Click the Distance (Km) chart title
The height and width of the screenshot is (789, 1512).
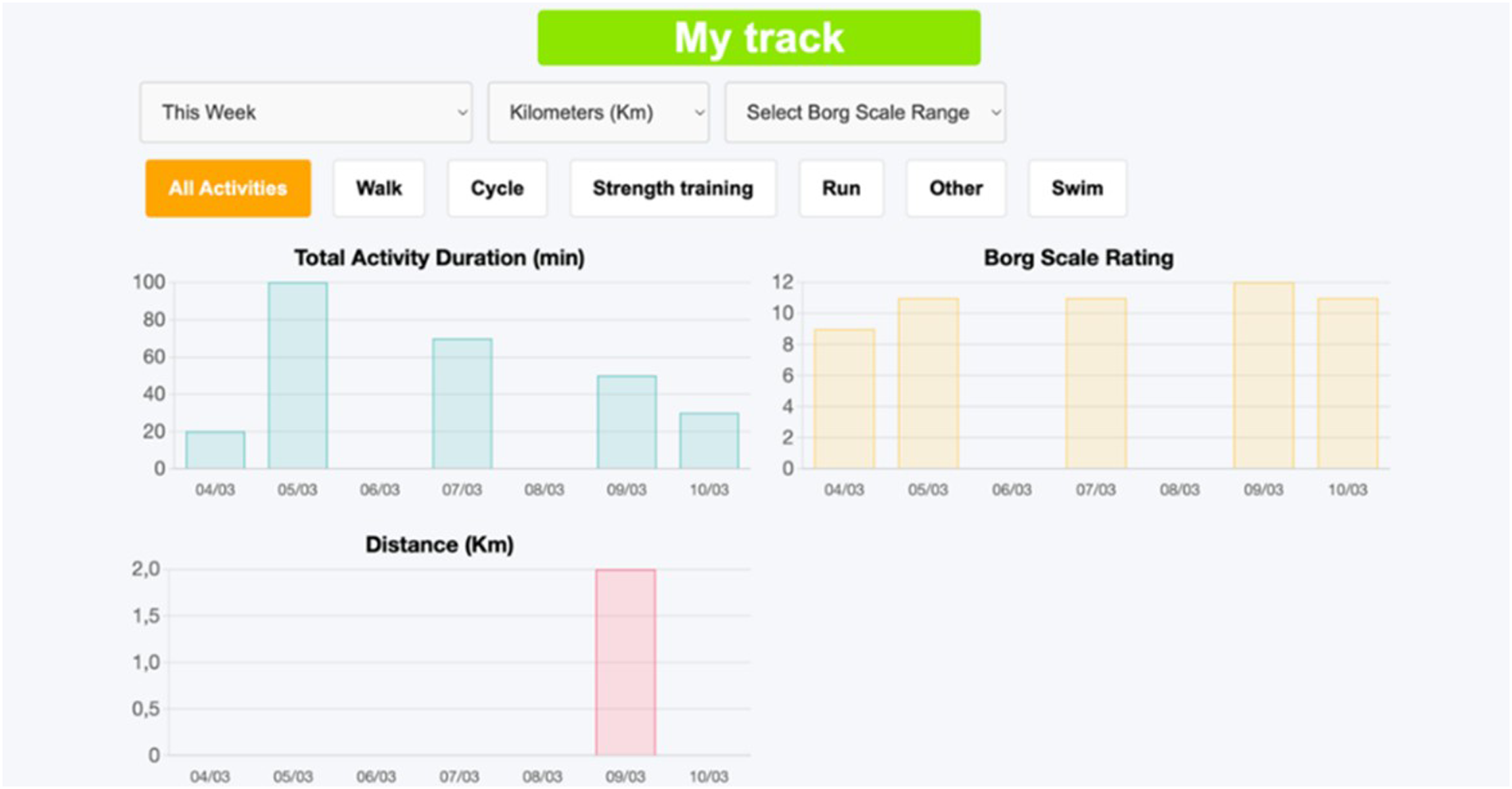pos(438,544)
